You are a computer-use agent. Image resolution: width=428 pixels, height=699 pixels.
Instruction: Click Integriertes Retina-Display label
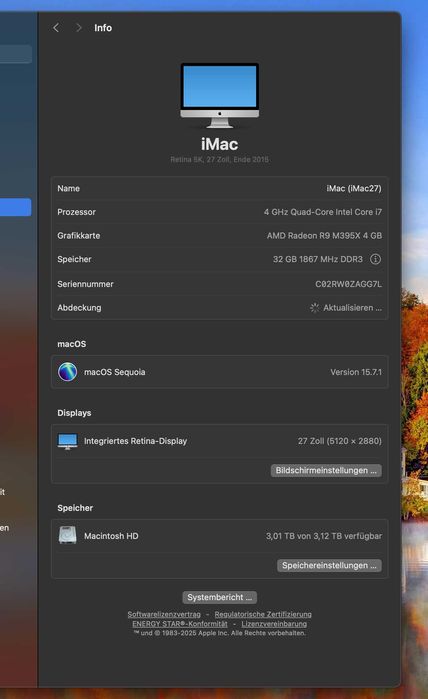point(136,441)
